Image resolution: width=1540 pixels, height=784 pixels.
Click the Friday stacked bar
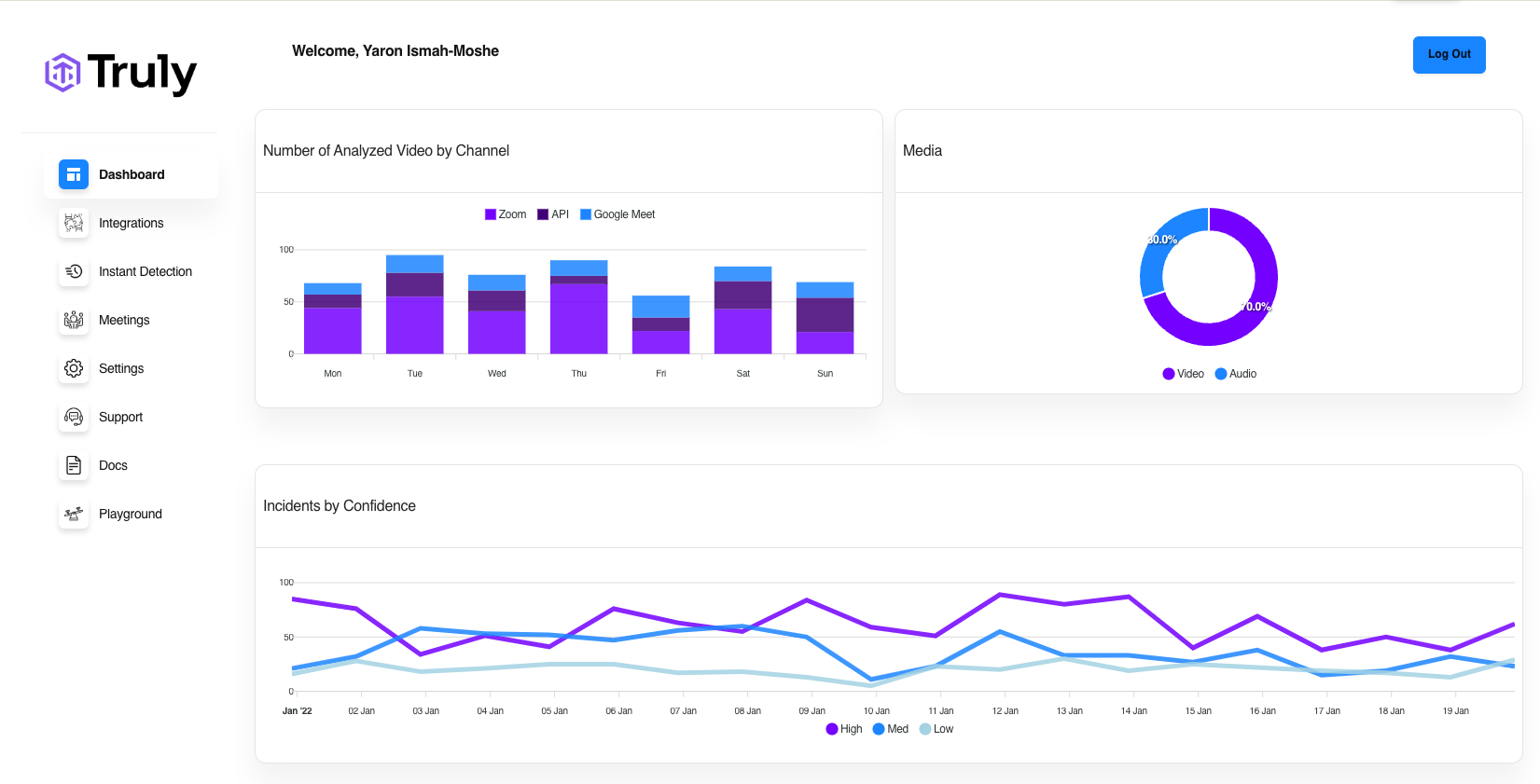click(x=661, y=325)
